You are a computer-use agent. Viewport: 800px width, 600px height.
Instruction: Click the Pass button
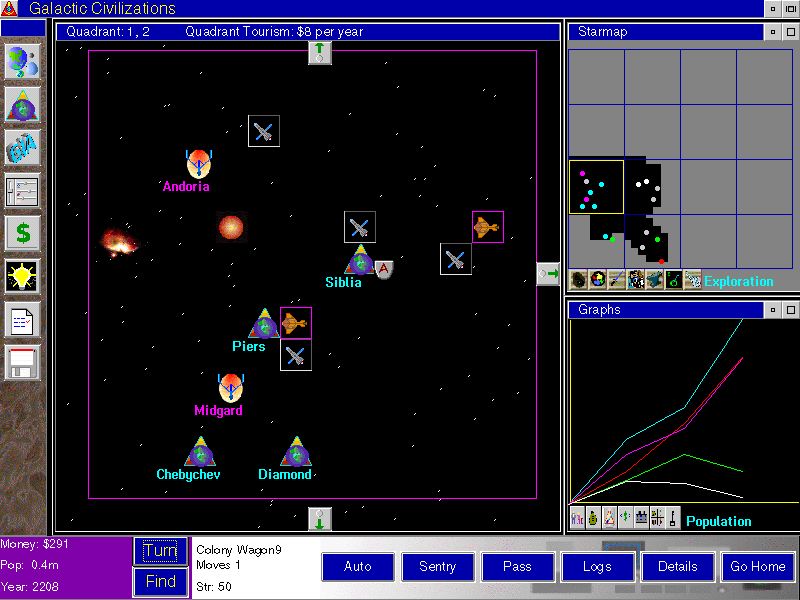point(517,566)
